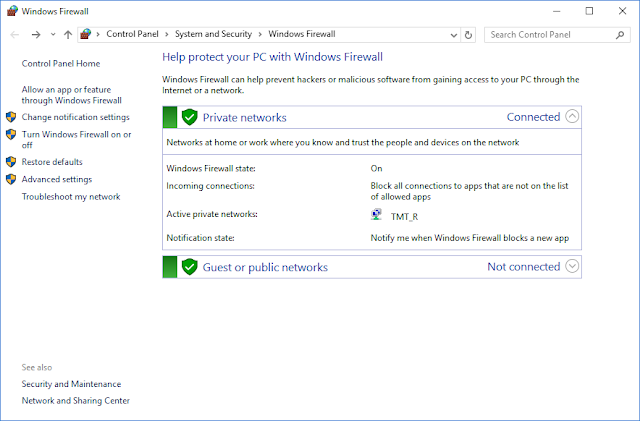This screenshot has width=640, height=421.
Task: Click Restore defaults link
Action: coord(52,162)
